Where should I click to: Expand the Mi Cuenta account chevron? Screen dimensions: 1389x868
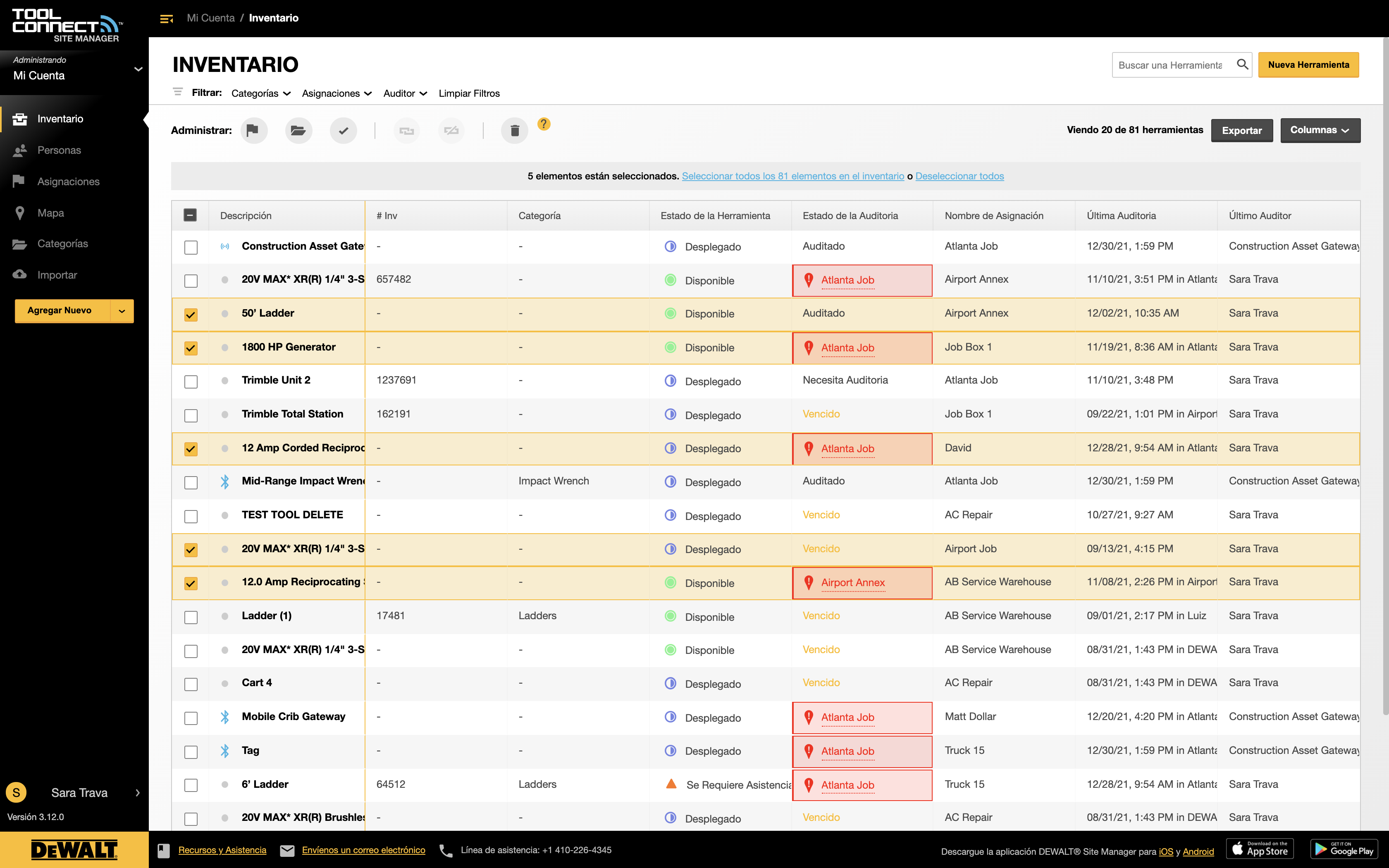pos(138,69)
